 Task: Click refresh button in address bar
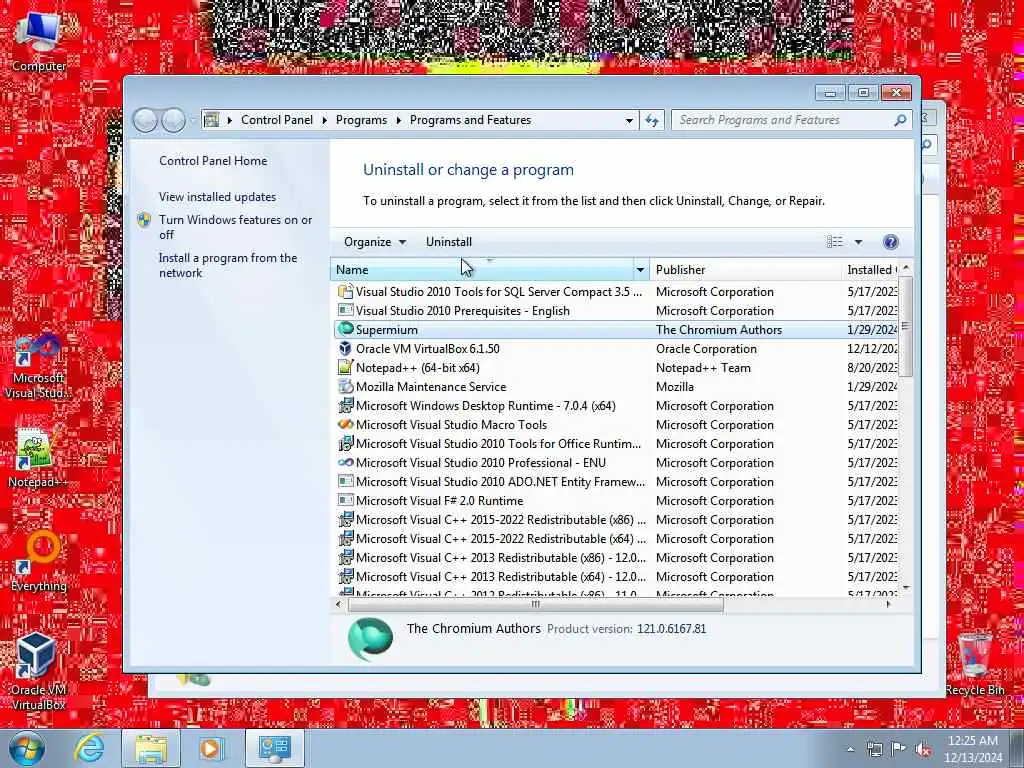[652, 120]
